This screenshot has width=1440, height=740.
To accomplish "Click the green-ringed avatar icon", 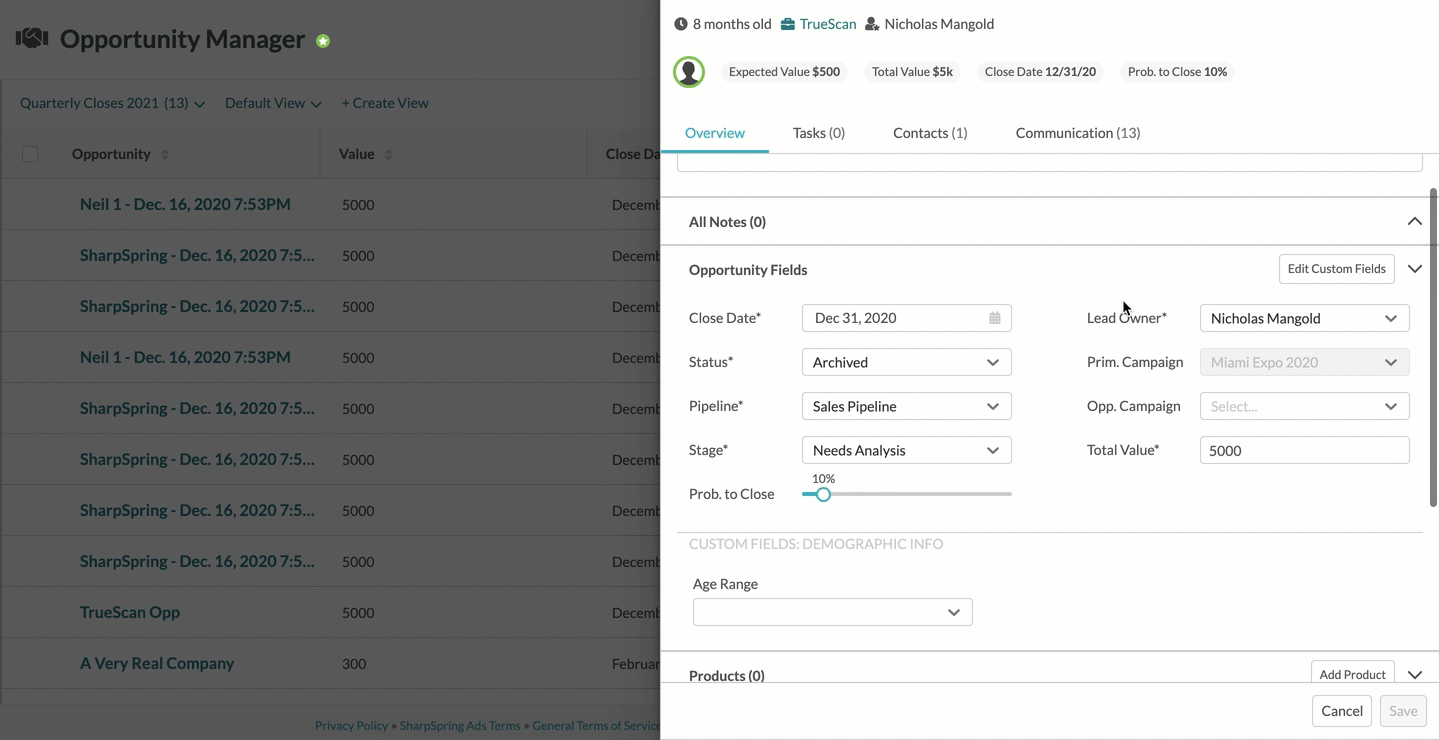I will tap(689, 72).
